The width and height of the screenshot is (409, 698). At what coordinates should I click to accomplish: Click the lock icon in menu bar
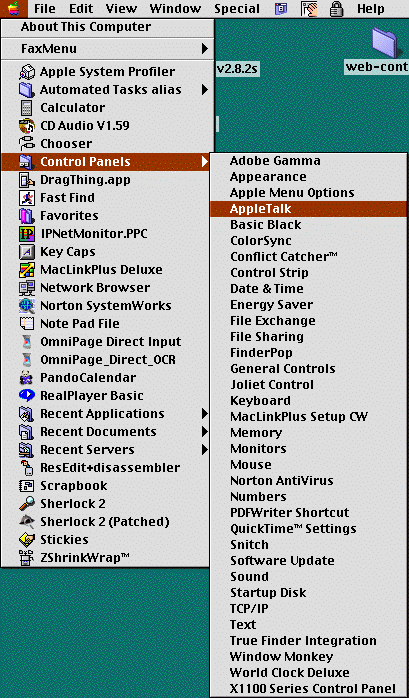[x=335, y=8]
